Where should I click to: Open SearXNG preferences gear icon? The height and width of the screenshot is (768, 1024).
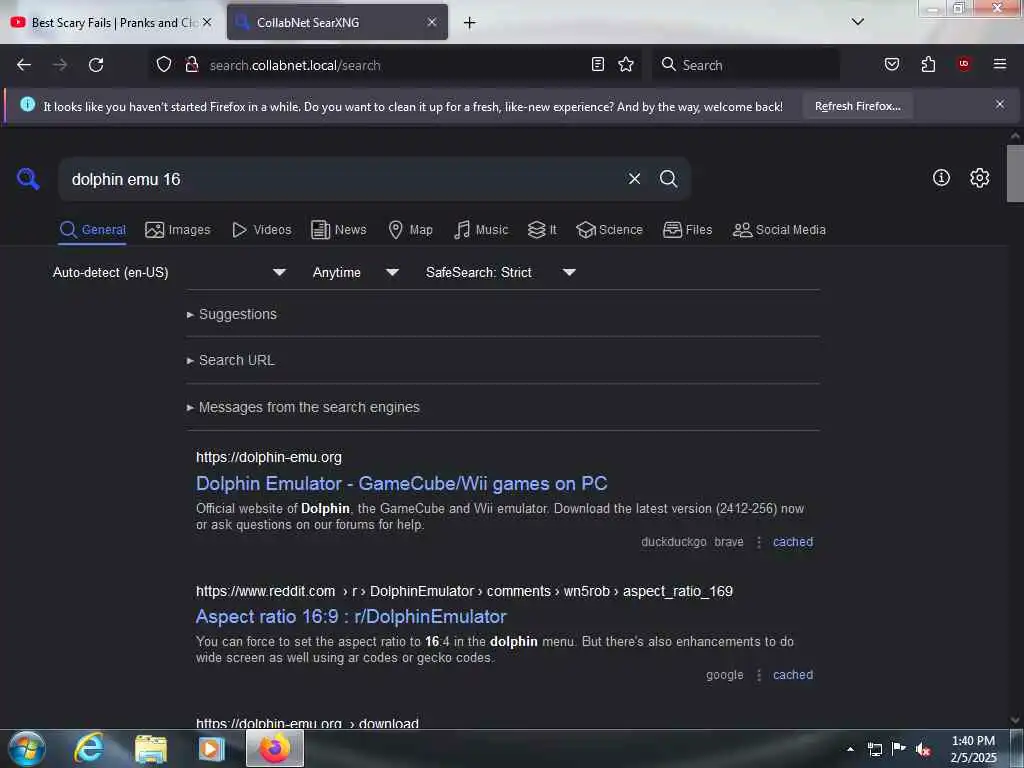coord(980,178)
